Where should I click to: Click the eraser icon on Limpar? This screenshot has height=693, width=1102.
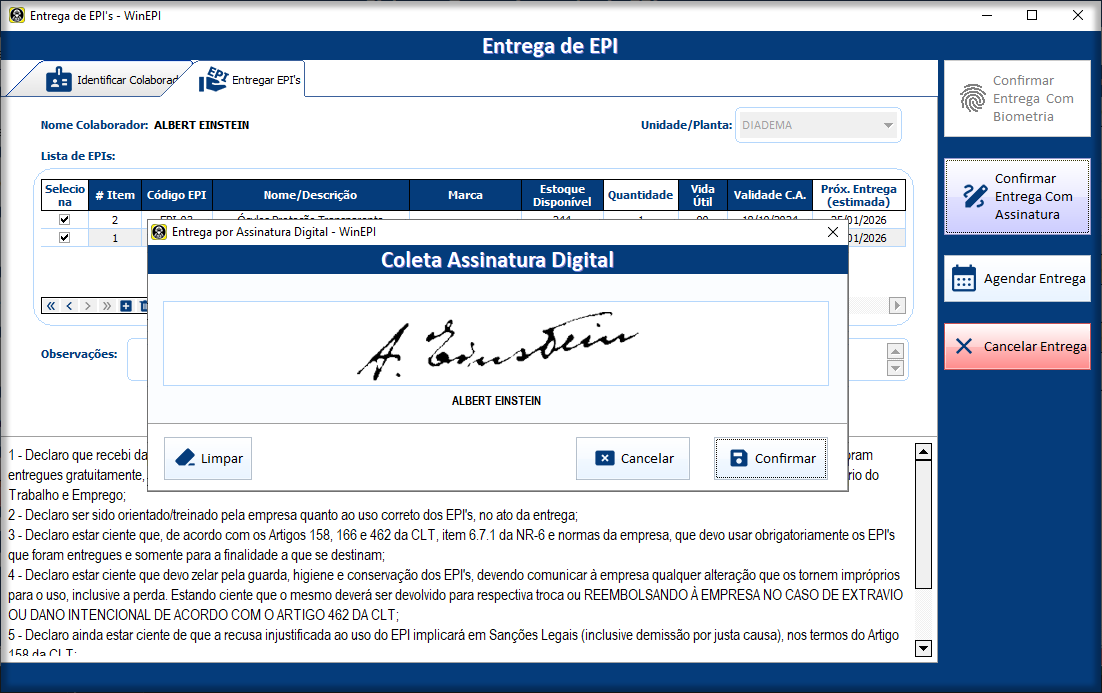tap(185, 458)
